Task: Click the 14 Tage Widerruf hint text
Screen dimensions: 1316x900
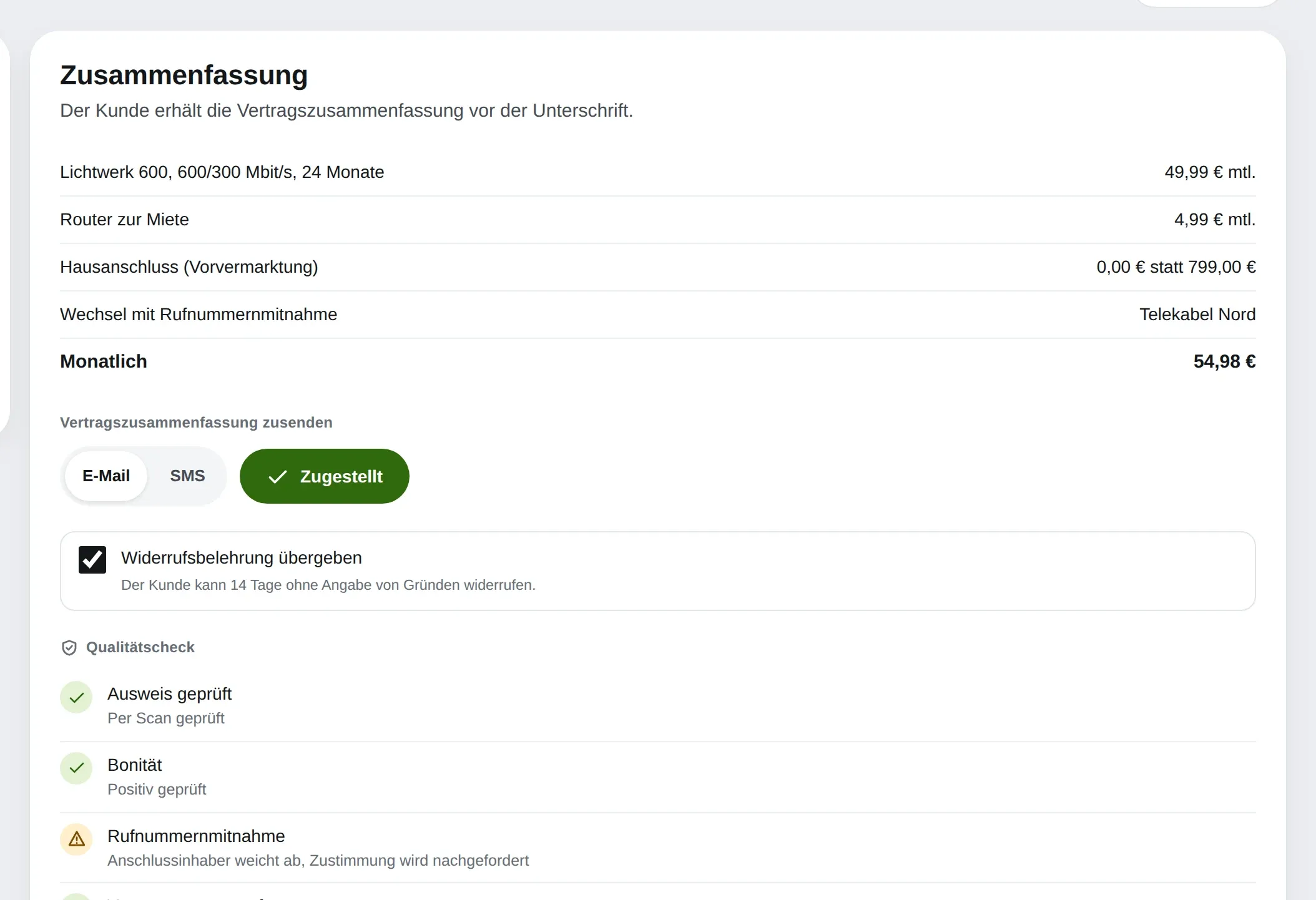Action: [x=328, y=585]
